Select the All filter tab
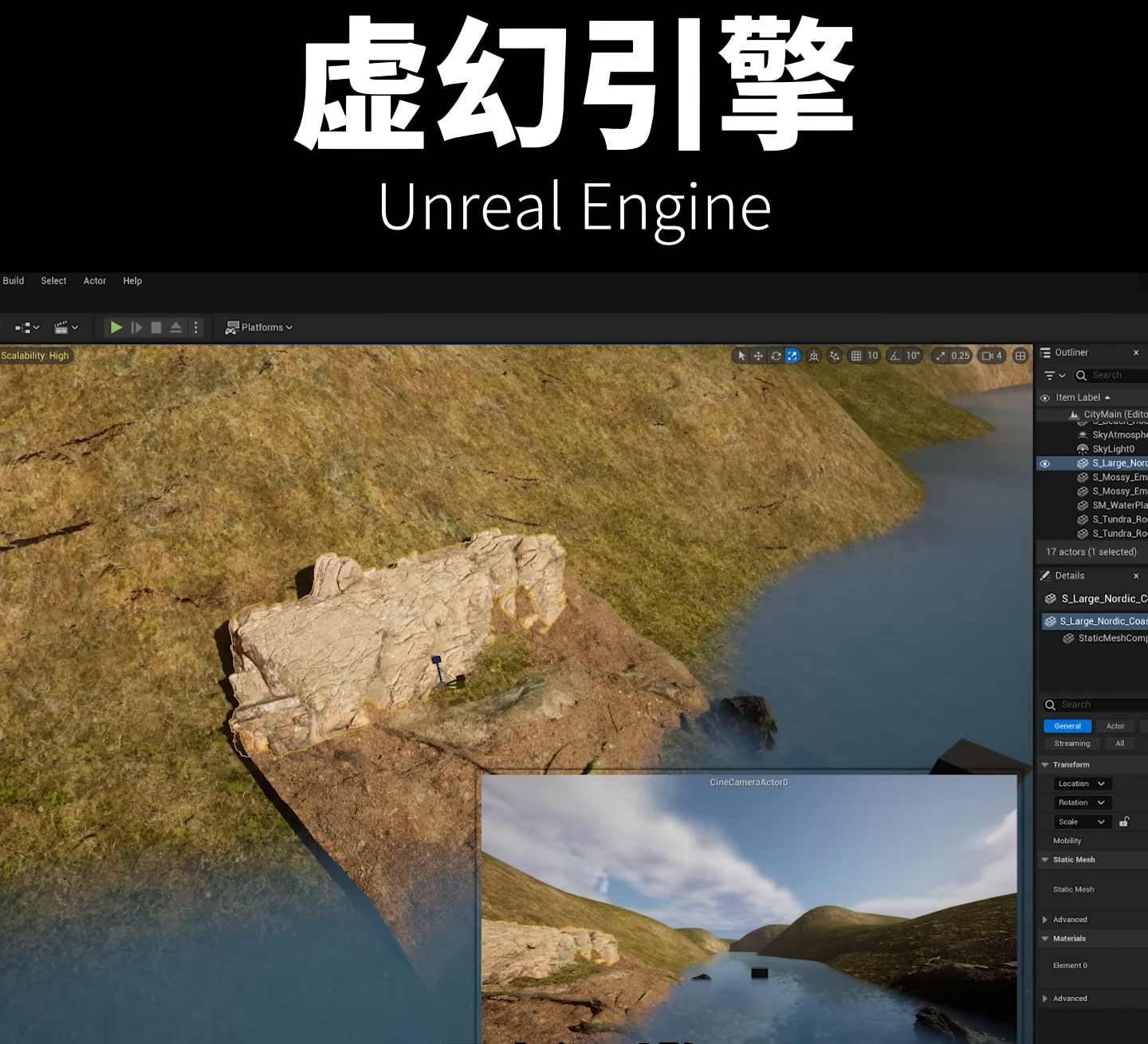 1120,744
